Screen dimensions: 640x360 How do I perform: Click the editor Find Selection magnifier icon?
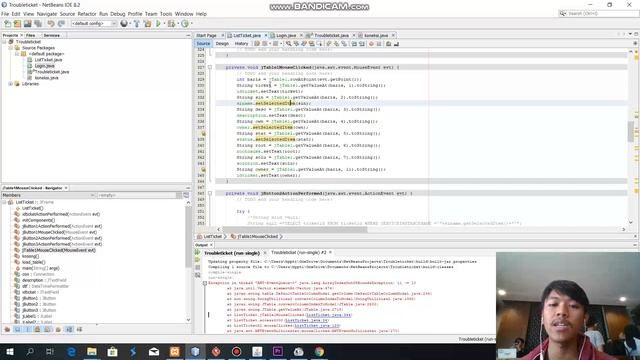pos(289,44)
